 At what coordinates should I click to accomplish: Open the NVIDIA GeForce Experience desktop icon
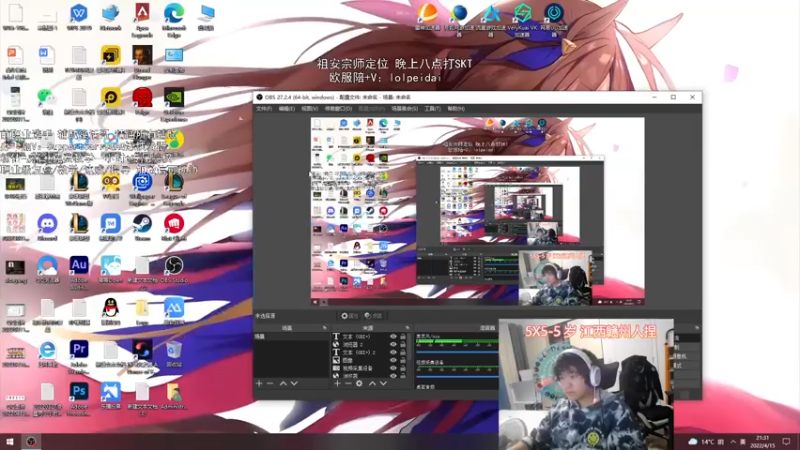[x=174, y=104]
